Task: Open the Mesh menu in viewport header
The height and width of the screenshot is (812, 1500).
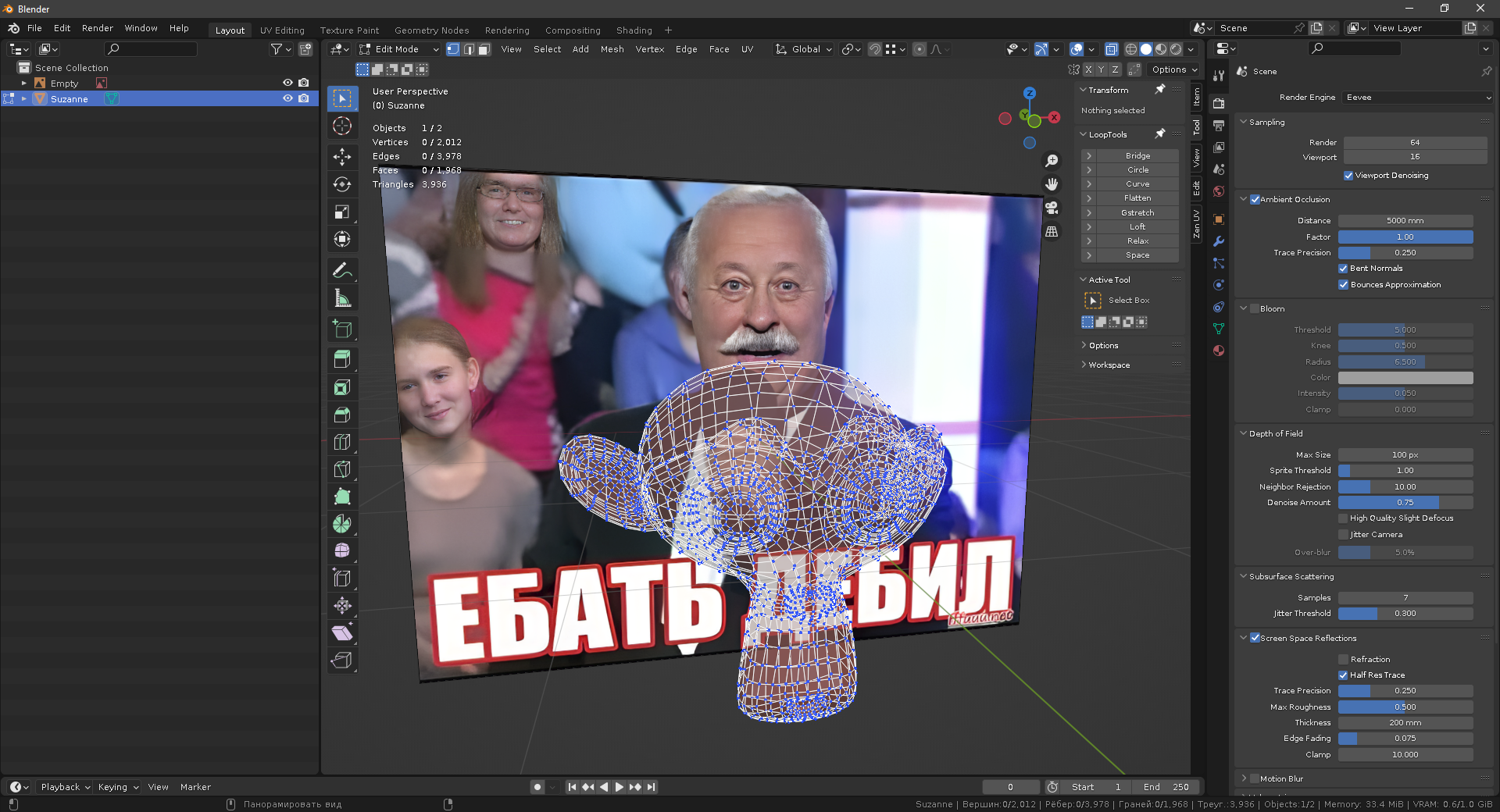Action: tap(612, 49)
